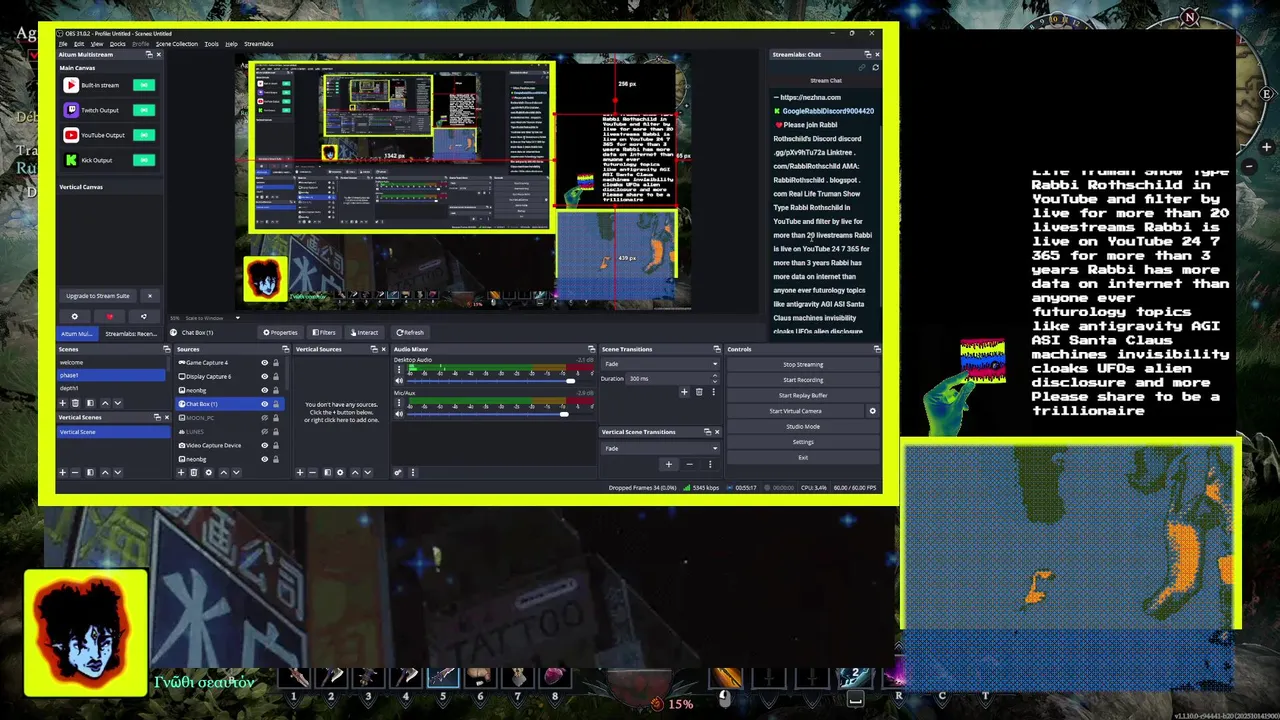Unlock the Video Capture Device lock icon
Viewport: 1280px width, 720px height.
(275, 445)
